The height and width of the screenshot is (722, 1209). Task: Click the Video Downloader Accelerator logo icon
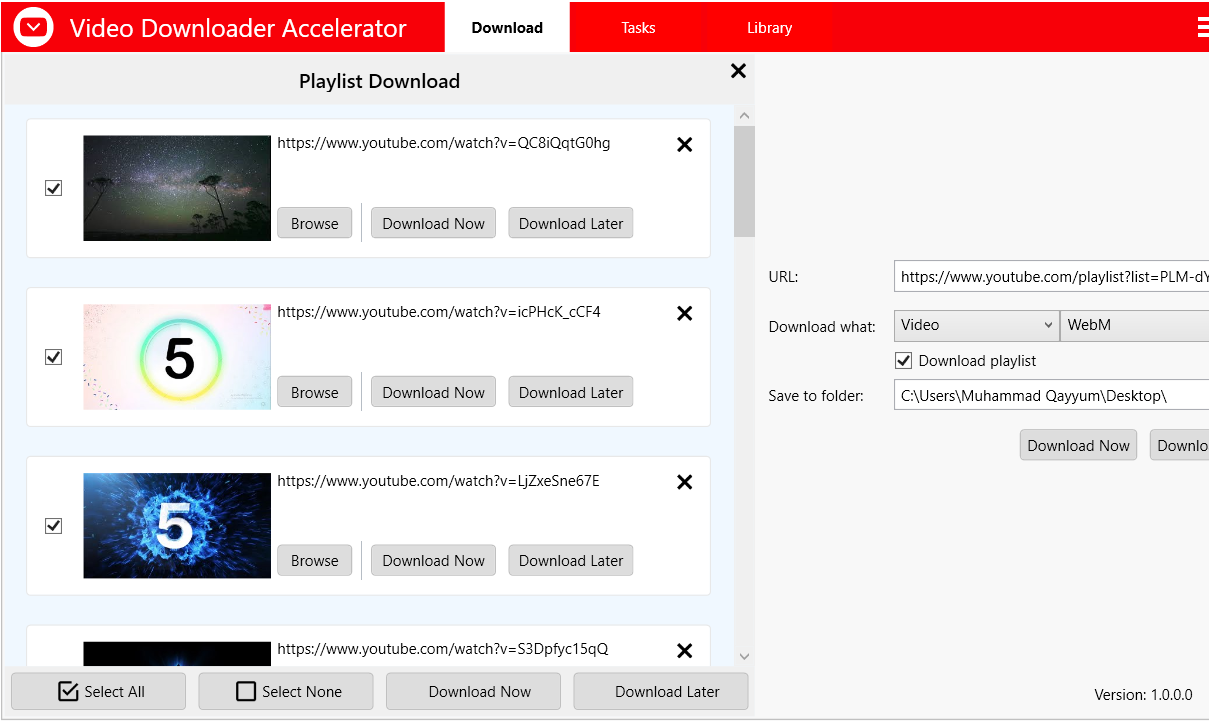click(x=32, y=26)
